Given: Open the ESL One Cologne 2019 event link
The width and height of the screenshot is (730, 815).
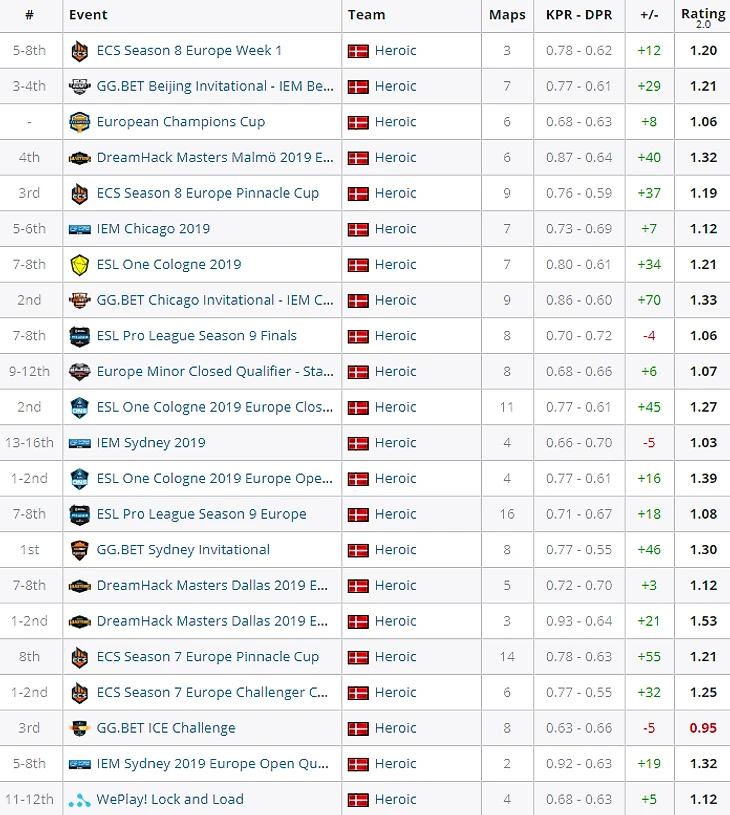Looking at the screenshot, I should 169,265.
